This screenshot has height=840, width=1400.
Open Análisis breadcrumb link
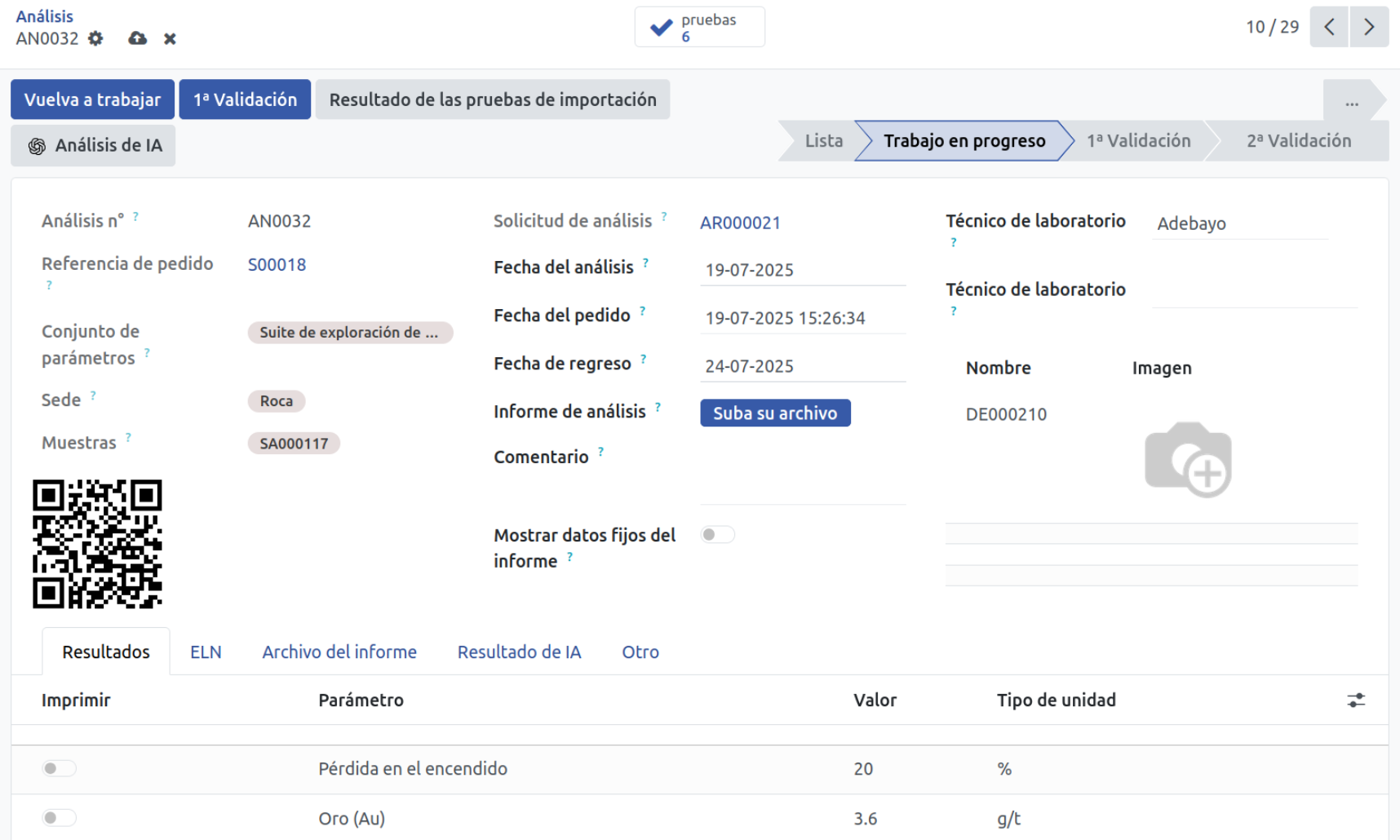[44, 16]
